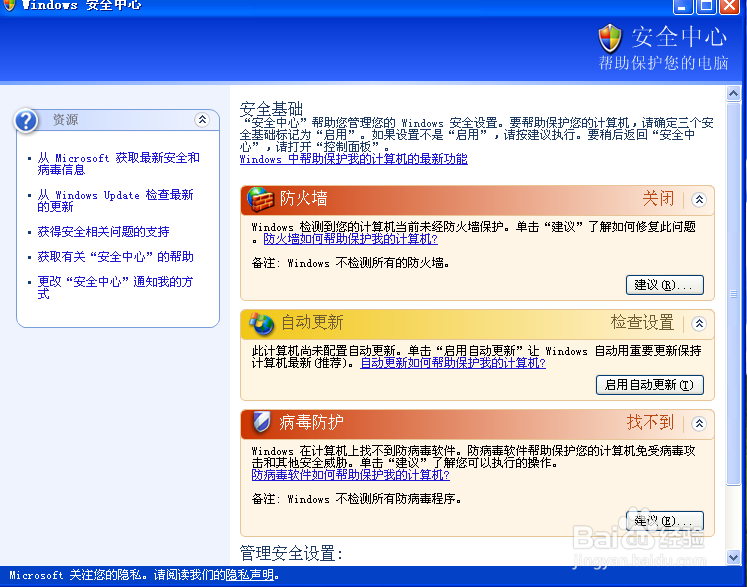Click the 资源 panel title
Viewport: 747px width, 587px height.
65,120
